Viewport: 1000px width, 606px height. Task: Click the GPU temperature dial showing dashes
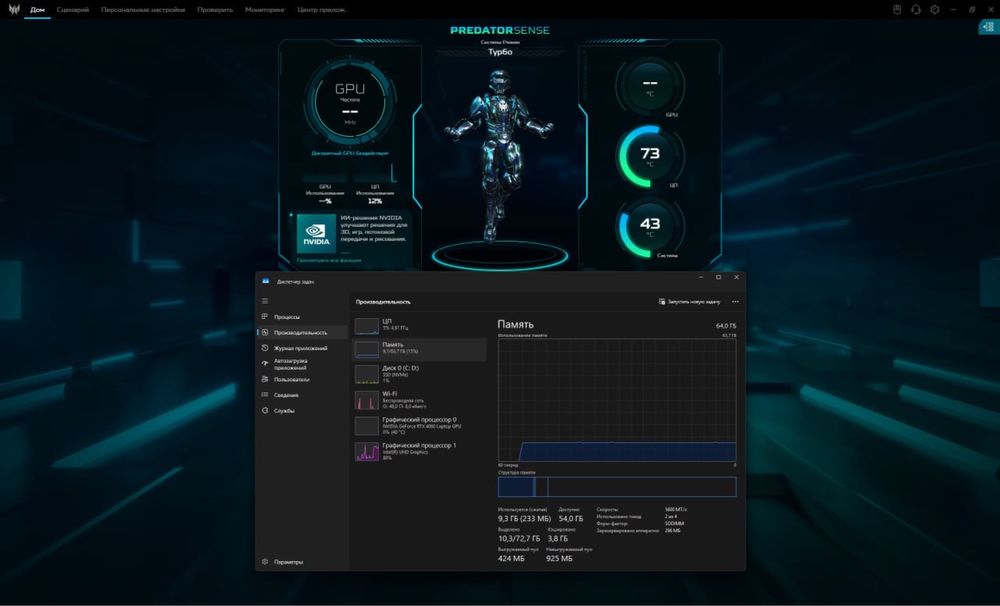click(x=650, y=86)
